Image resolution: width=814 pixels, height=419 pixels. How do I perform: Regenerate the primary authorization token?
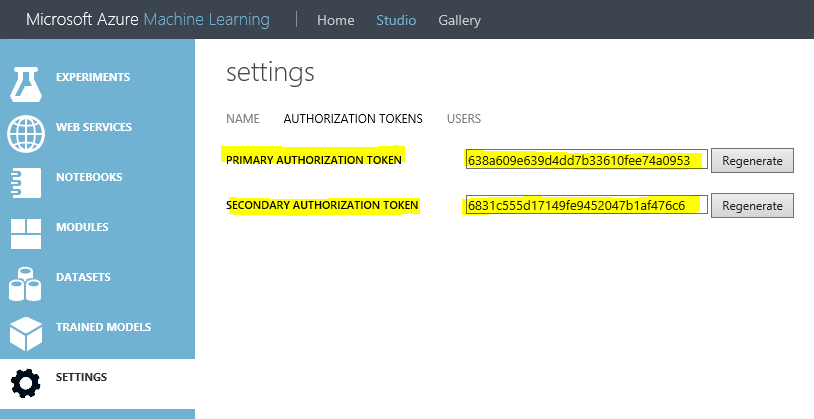[x=752, y=160]
